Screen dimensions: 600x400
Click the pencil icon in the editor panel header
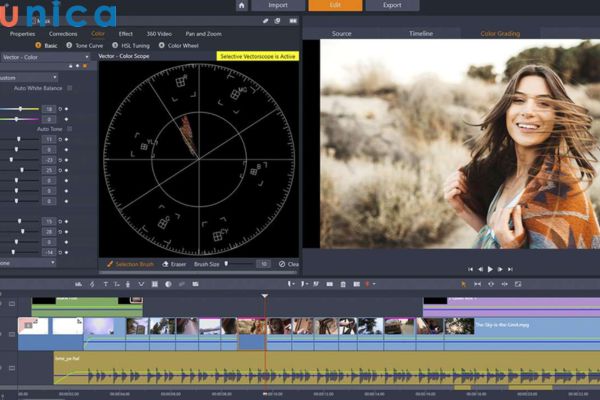click(266, 21)
